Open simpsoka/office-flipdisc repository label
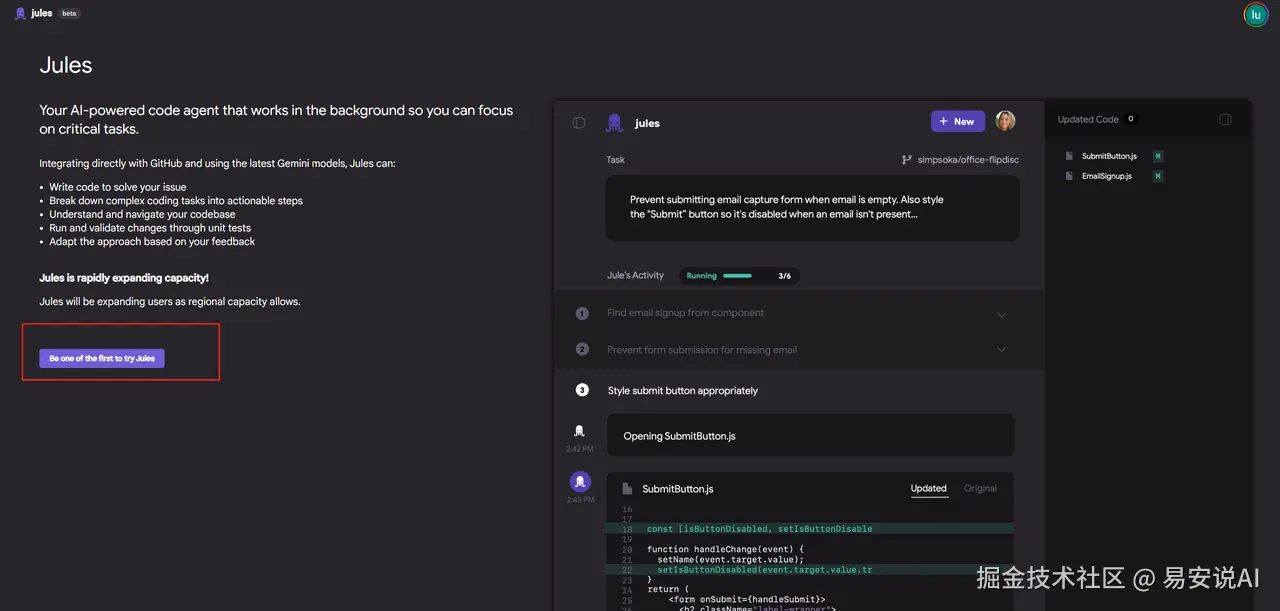This screenshot has height=611, width=1280. 968,160
